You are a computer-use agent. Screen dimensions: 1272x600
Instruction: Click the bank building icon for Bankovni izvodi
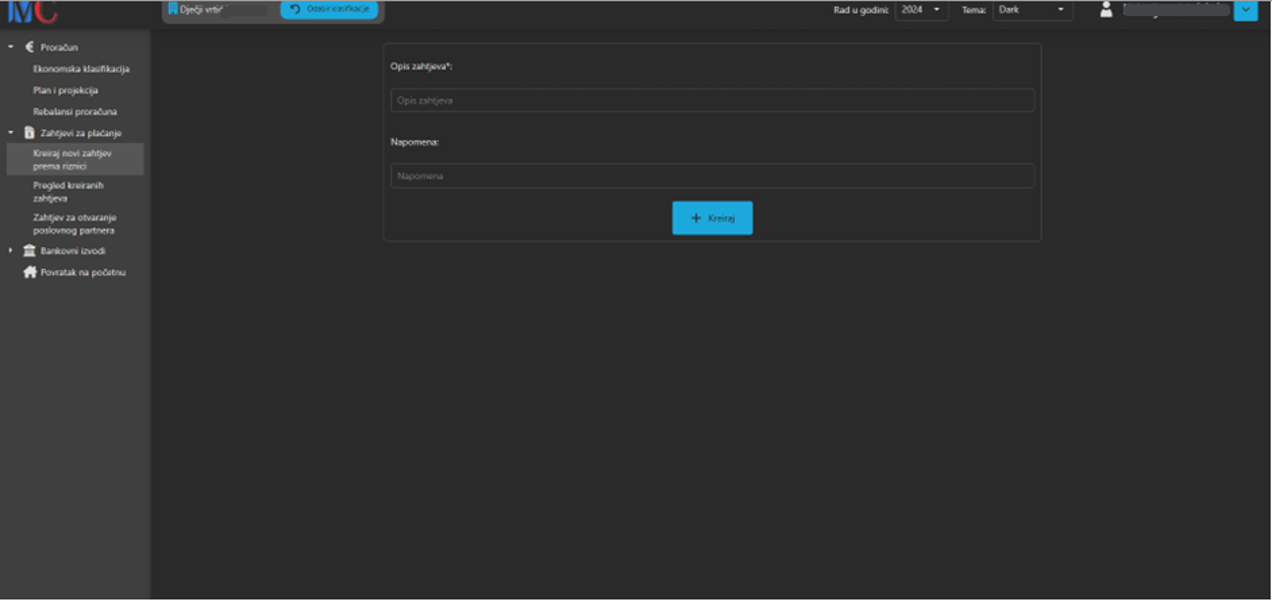[29, 251]
